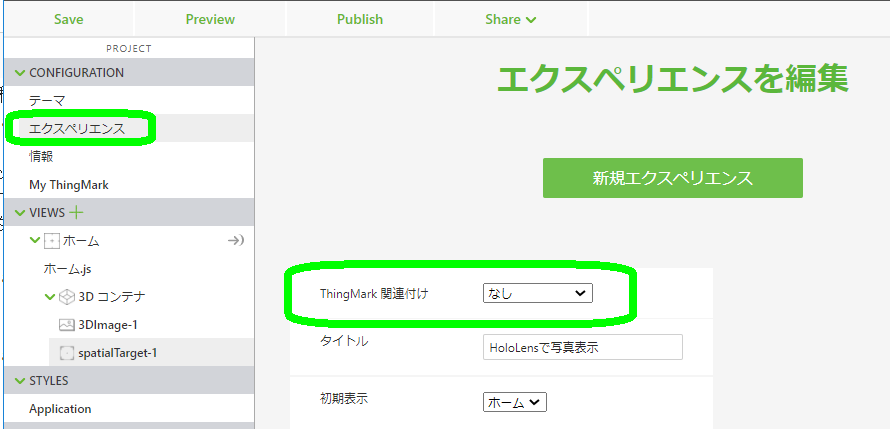Click Save in the top toolbar
The width and height of the screenshot is (890, 429).
pos(69,19)
